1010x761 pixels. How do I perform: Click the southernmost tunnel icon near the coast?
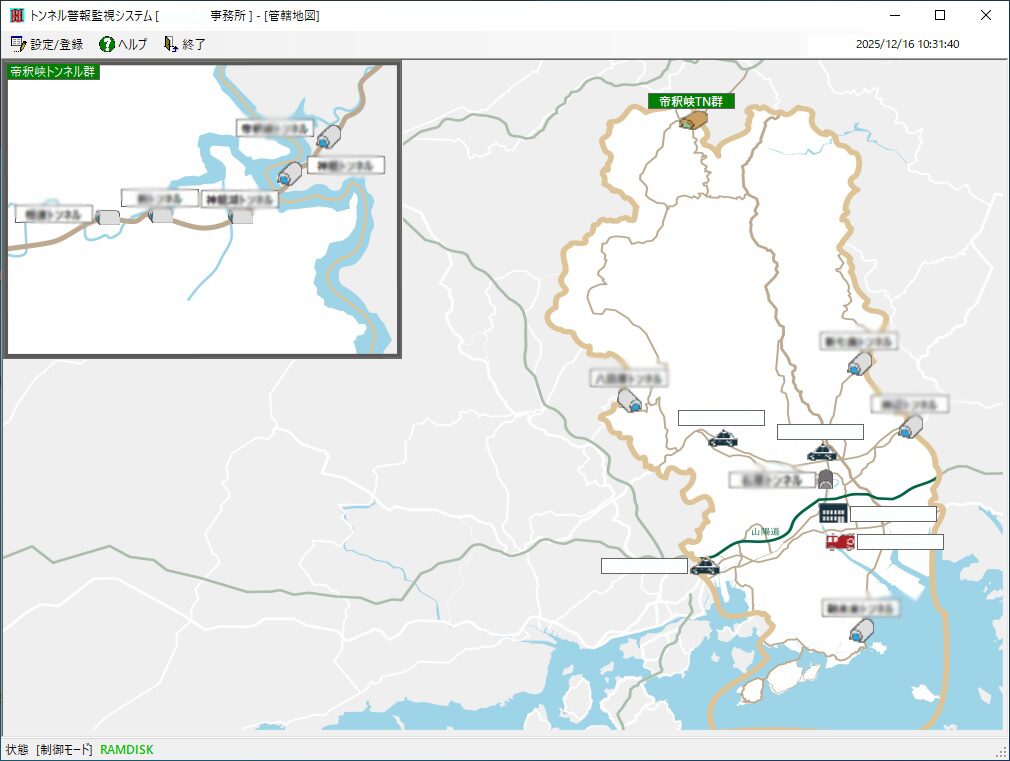[860, 630]
